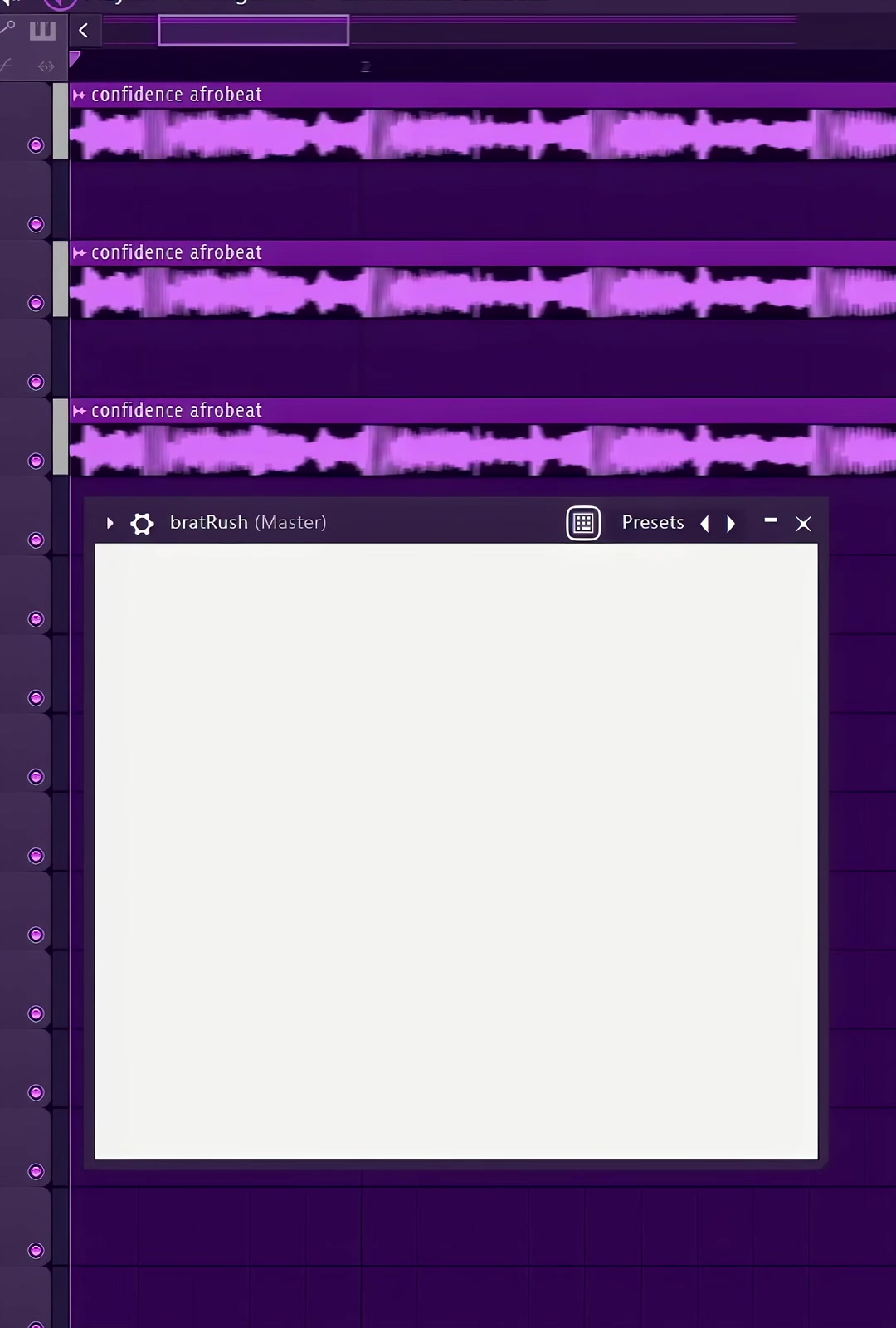The image size is (896, 1328).
Task: Toggle mute on the empty second track
Action: click(36, 224)
